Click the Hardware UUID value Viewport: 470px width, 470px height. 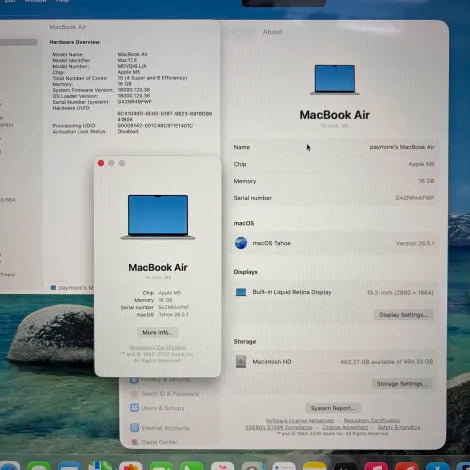(x=165, y=116)
